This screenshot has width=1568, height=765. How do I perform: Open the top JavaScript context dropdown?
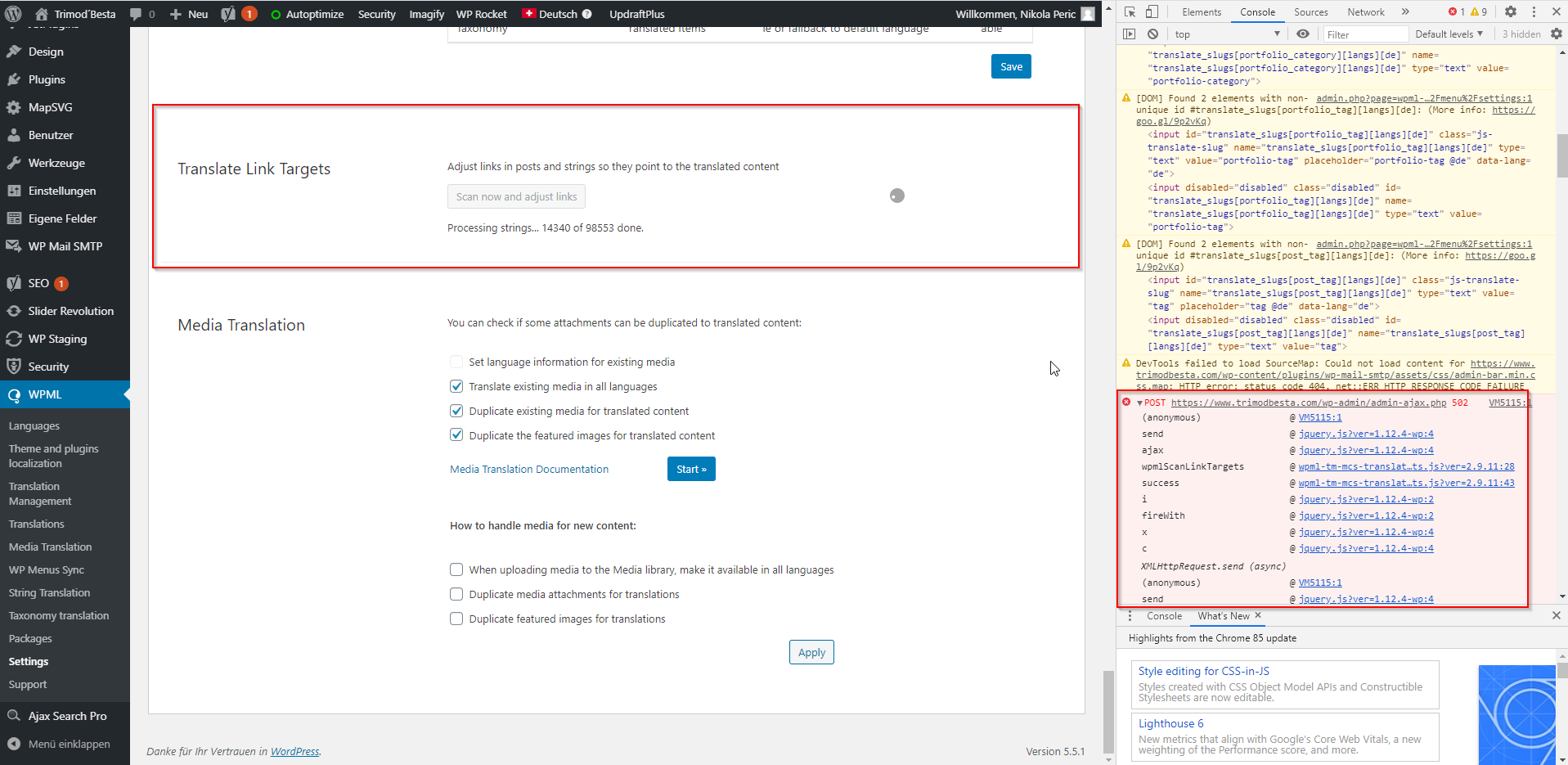tap(1227, 34)
